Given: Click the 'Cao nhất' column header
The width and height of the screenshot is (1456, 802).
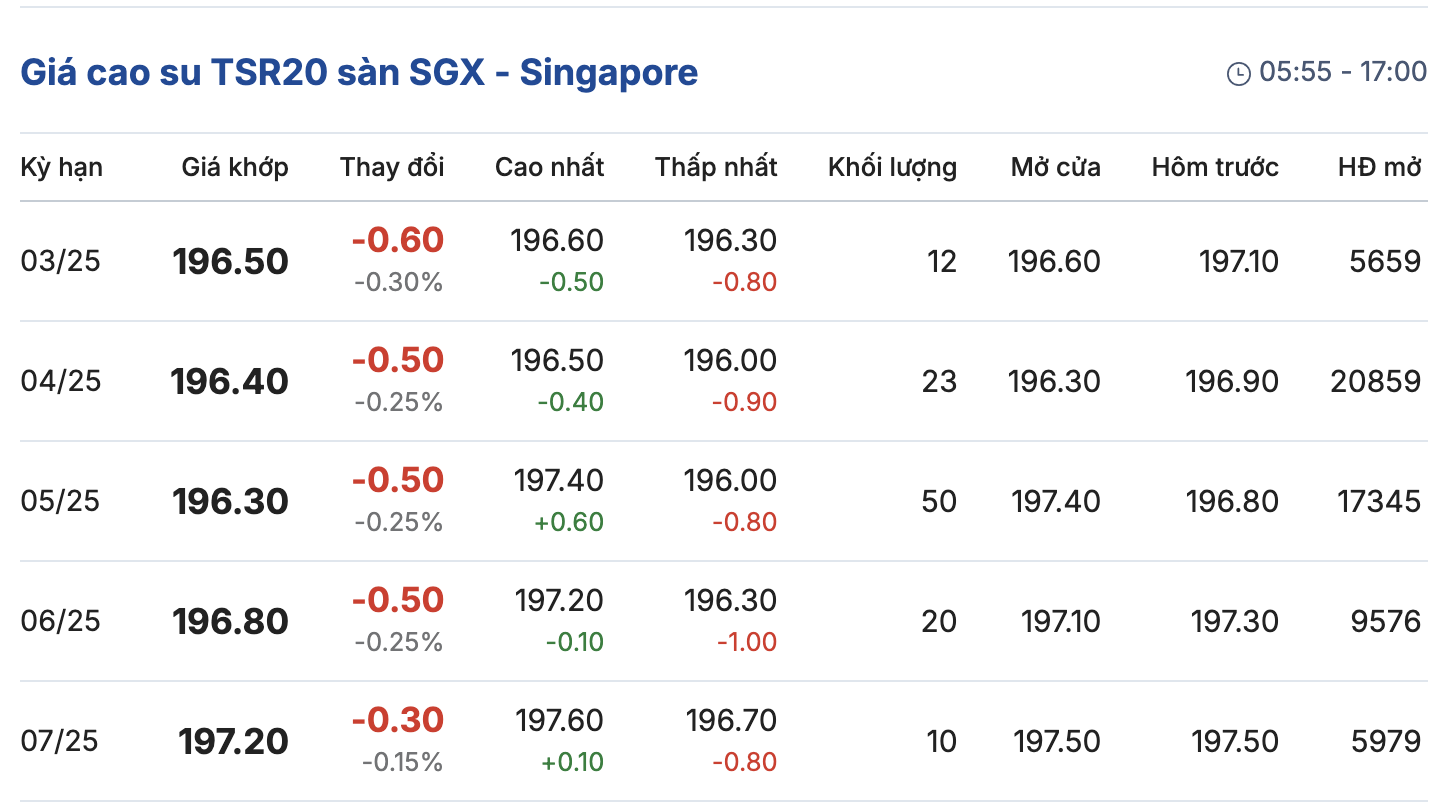Looking at the screenshot, I should (x=549, y=167).
